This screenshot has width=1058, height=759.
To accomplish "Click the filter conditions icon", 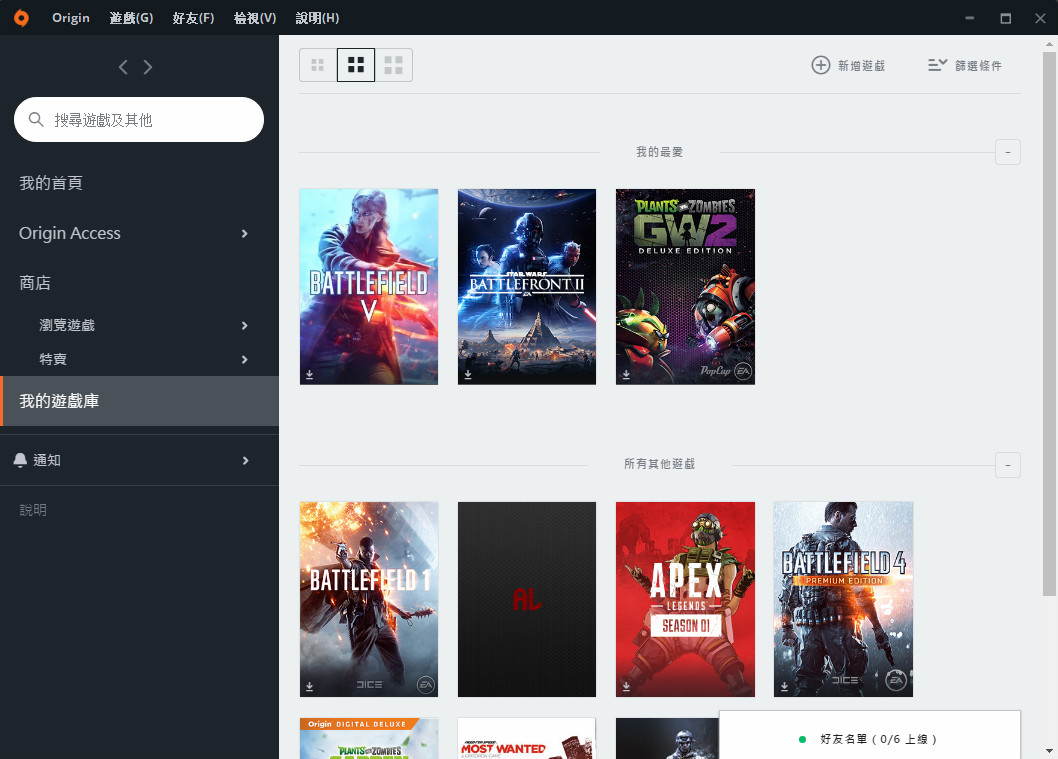I will pyautogui.click(x=937, y=65).
